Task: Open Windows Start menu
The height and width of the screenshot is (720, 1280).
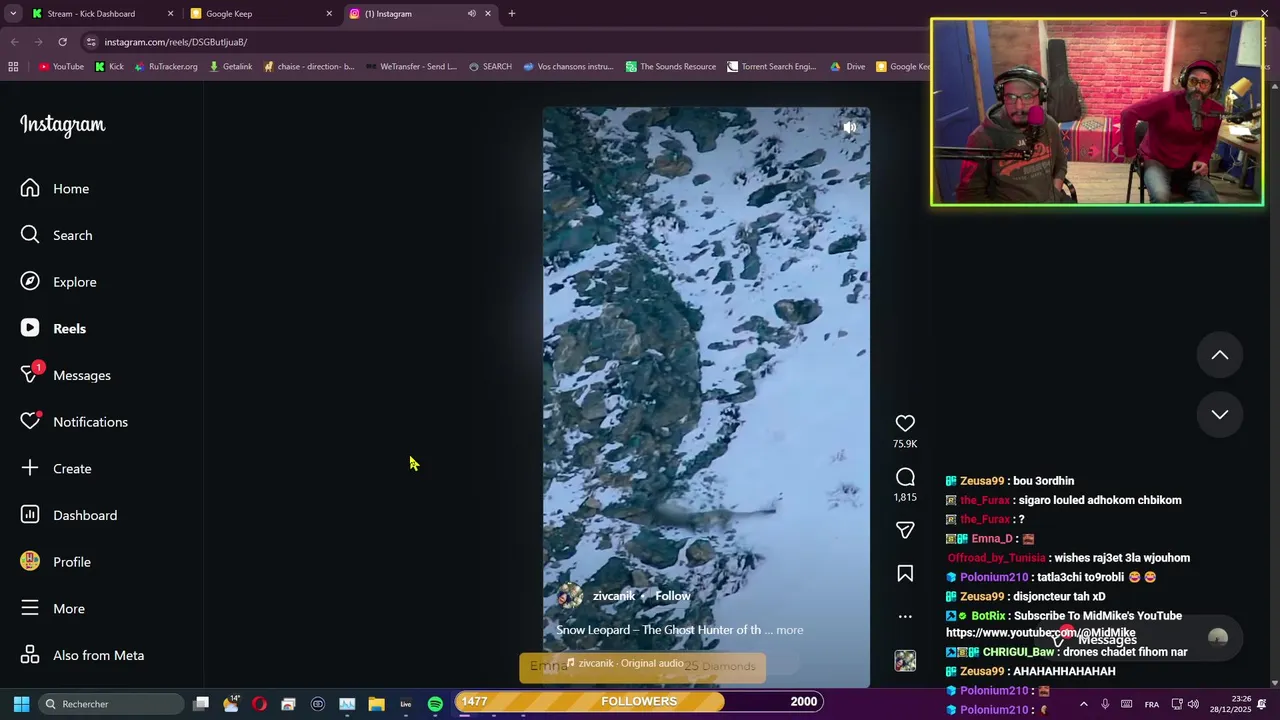Action: (x=21, y=704)
